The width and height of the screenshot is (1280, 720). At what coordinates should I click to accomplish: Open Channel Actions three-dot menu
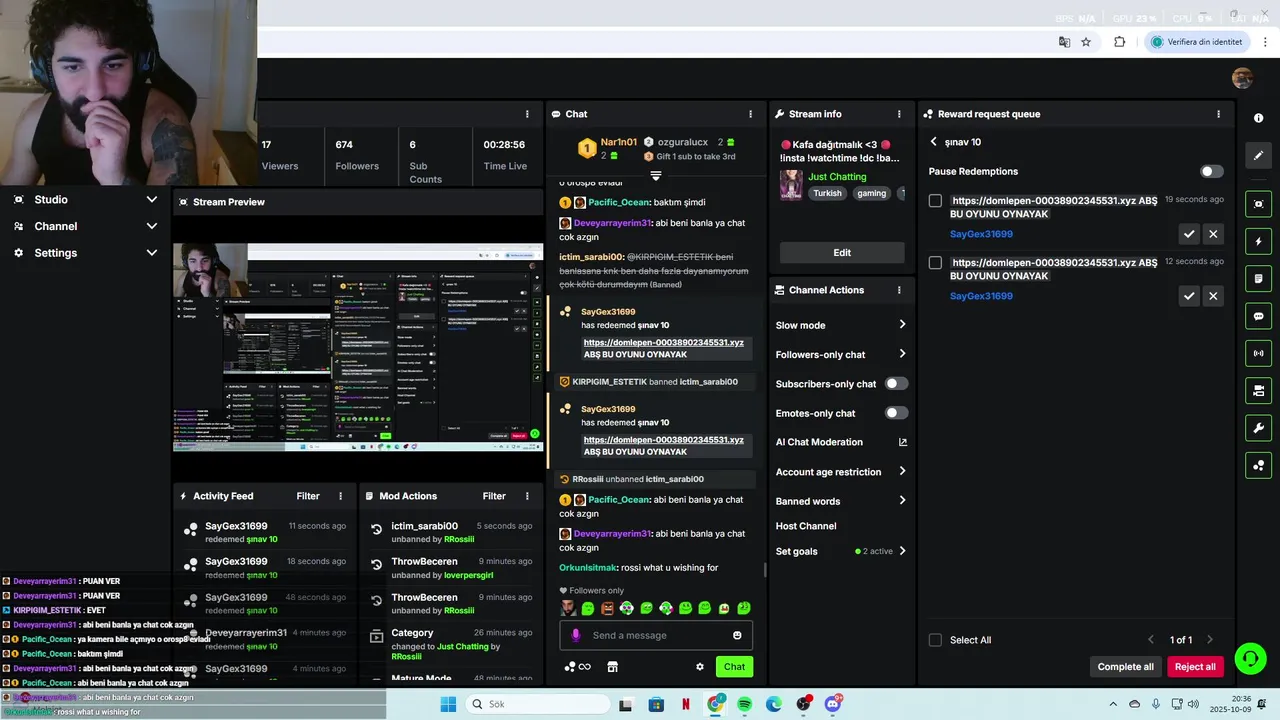(x=899, y=290)
